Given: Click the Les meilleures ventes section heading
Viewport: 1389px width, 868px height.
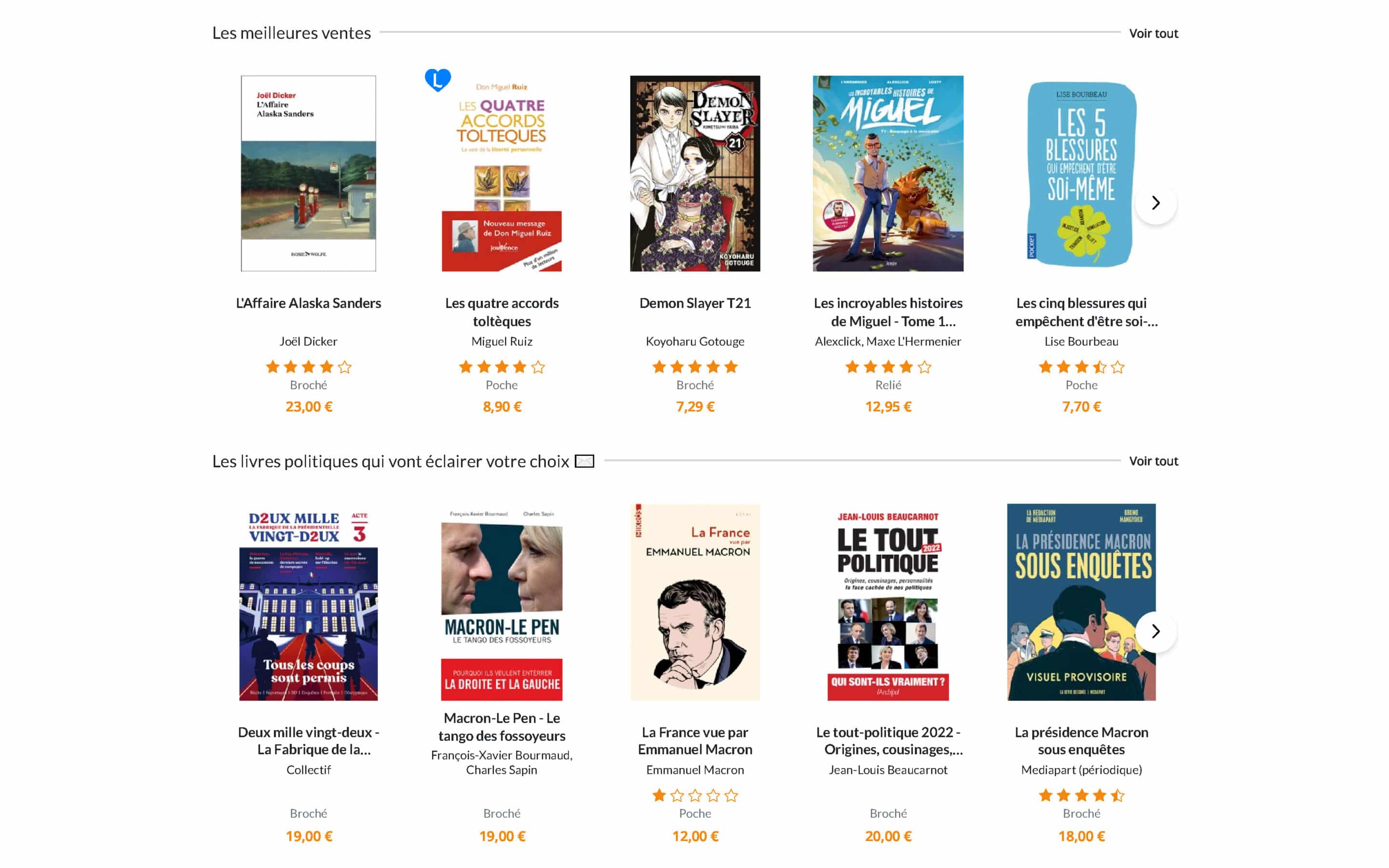Looking at the screenshot, I should coord(292,33).
